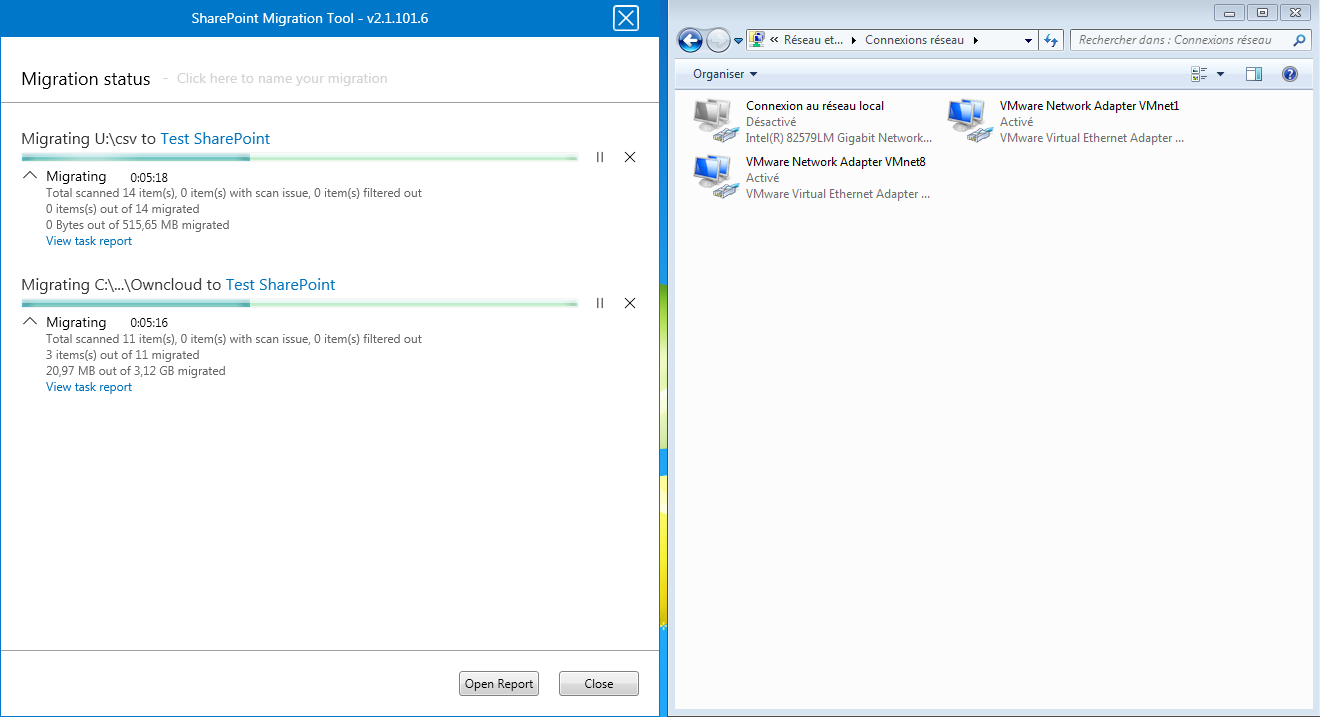Click to name your migration field

point(282,79)
